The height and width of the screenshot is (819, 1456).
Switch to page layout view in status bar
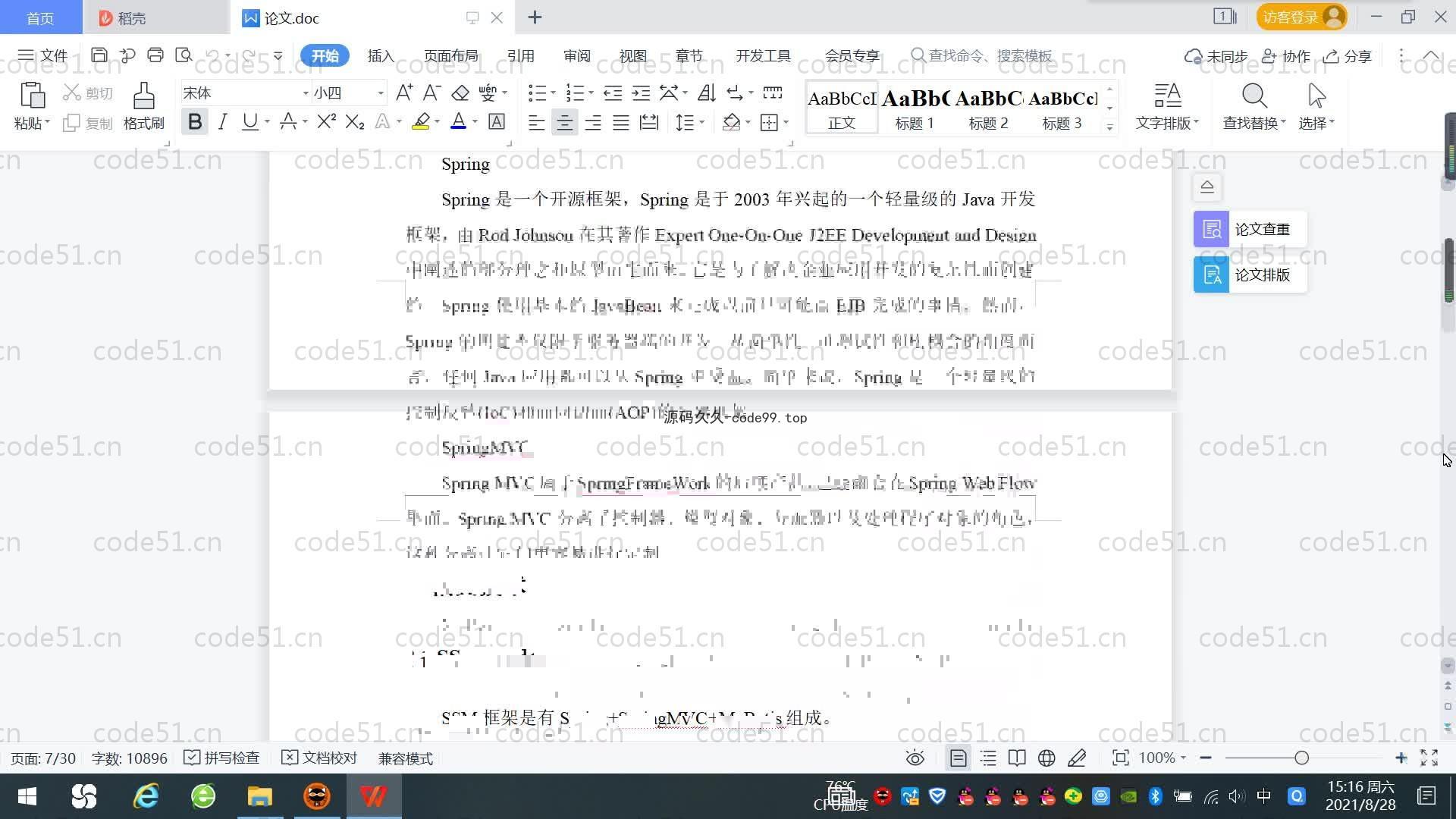pyautogui.click(x=959, y=758)
